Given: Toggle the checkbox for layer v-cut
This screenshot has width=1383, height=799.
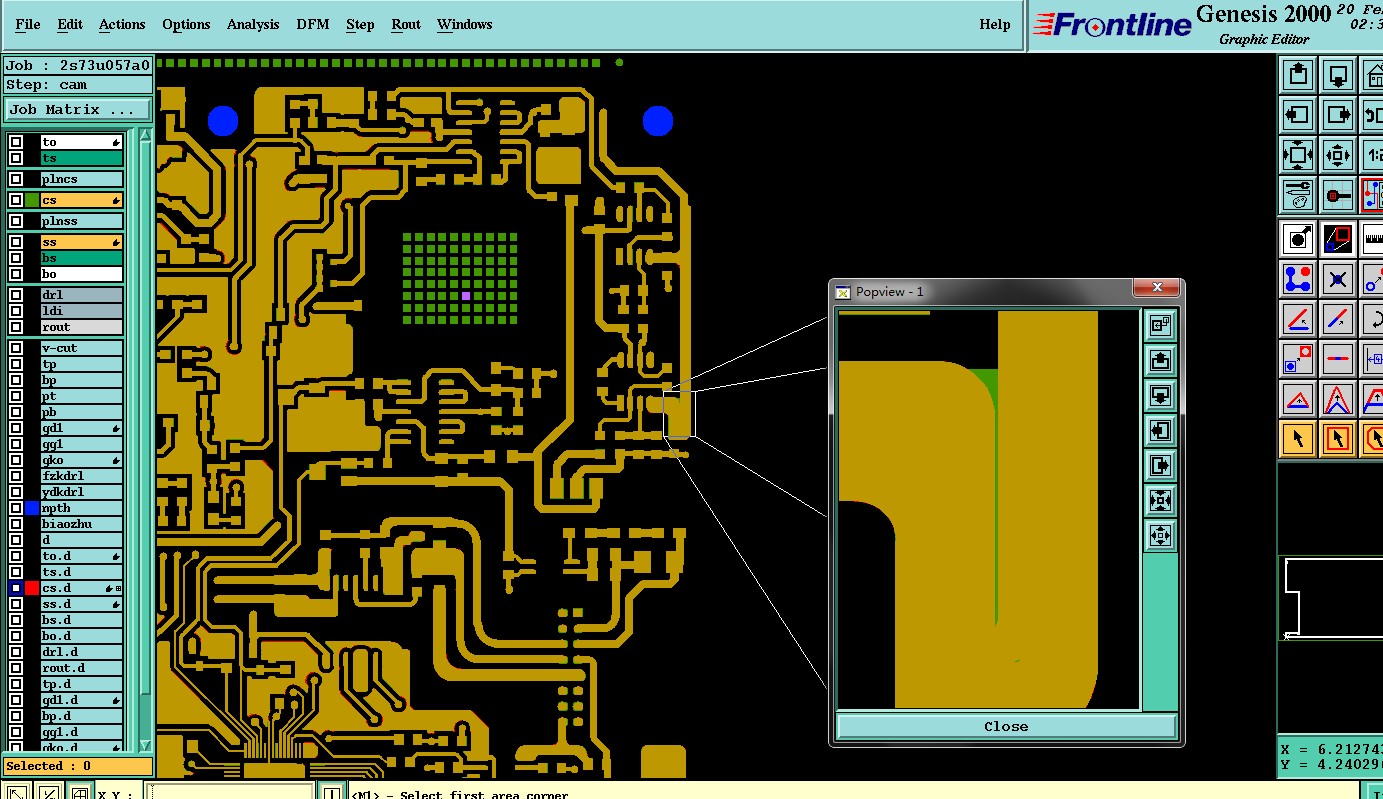Looking at the screenshot, I should click(16, 348).
